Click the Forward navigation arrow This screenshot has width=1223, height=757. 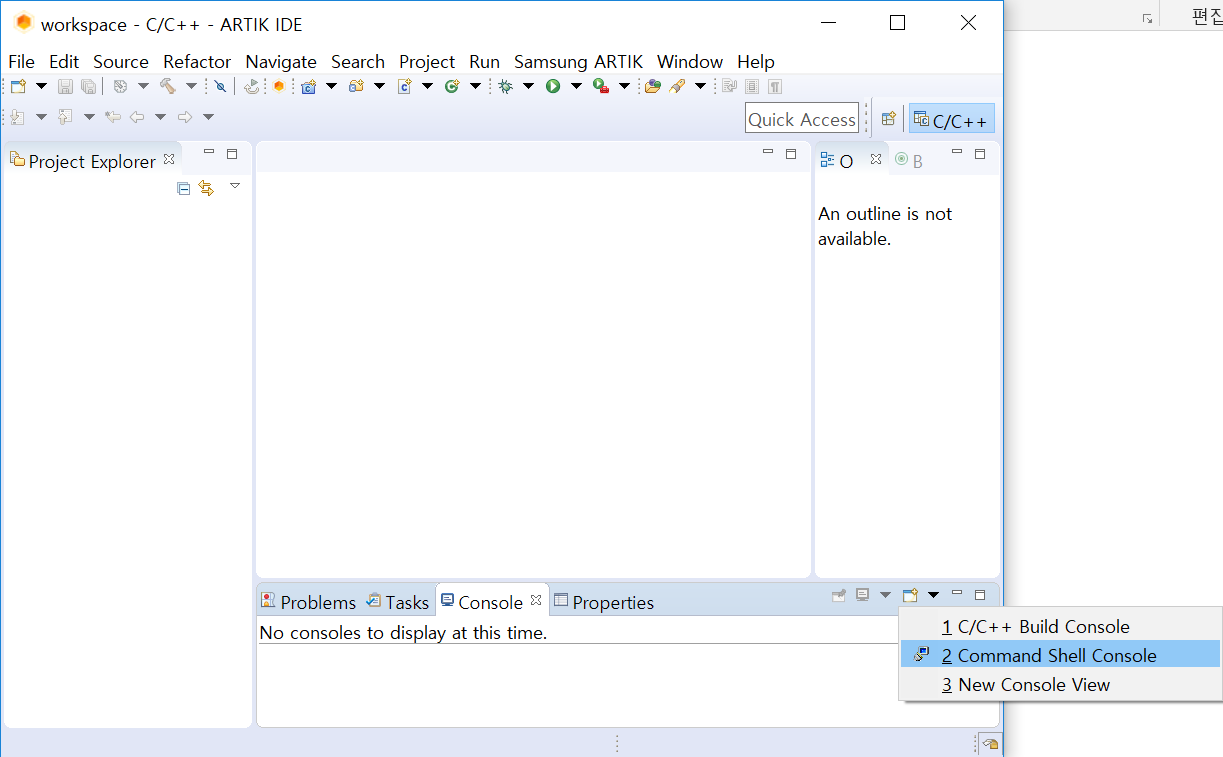(x=185, y=117)
